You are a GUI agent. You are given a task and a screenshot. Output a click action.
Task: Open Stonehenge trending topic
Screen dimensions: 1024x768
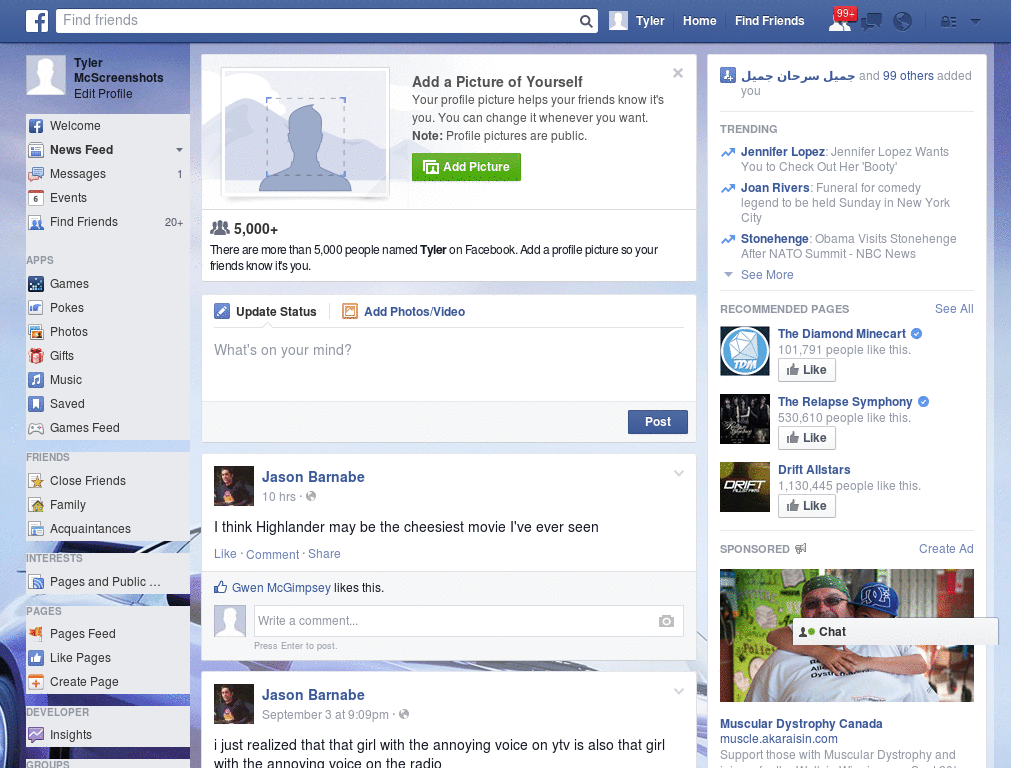click(775, 239)
